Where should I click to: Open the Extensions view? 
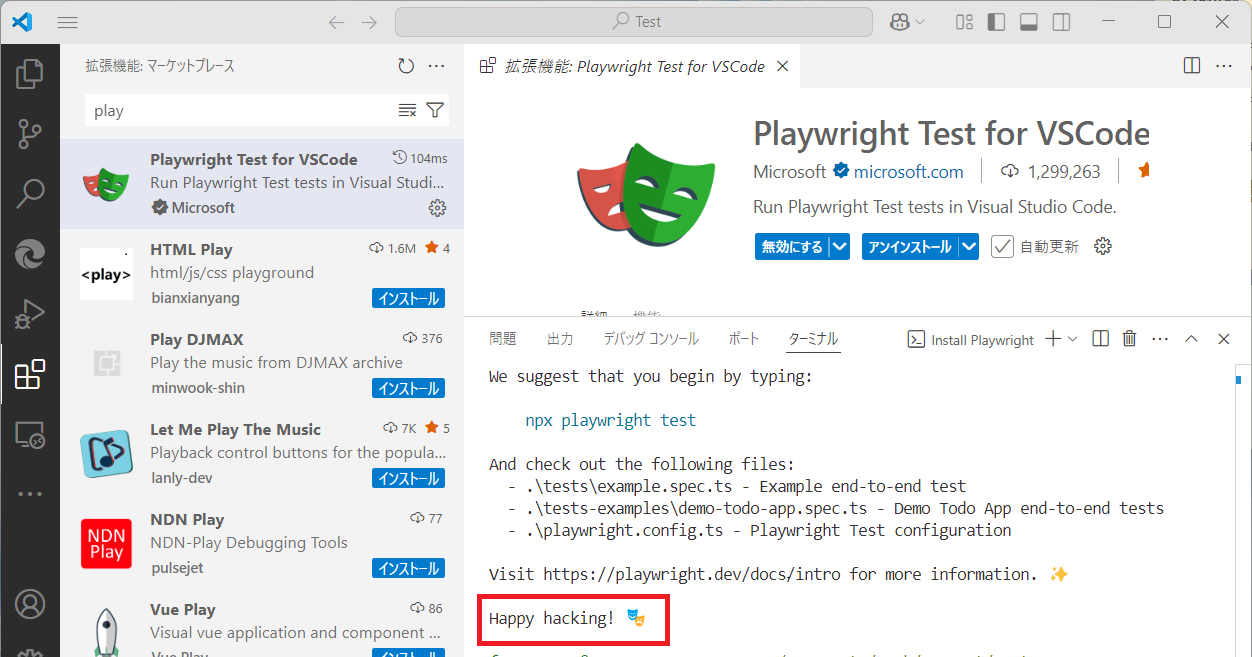click(x=30, y=374)
